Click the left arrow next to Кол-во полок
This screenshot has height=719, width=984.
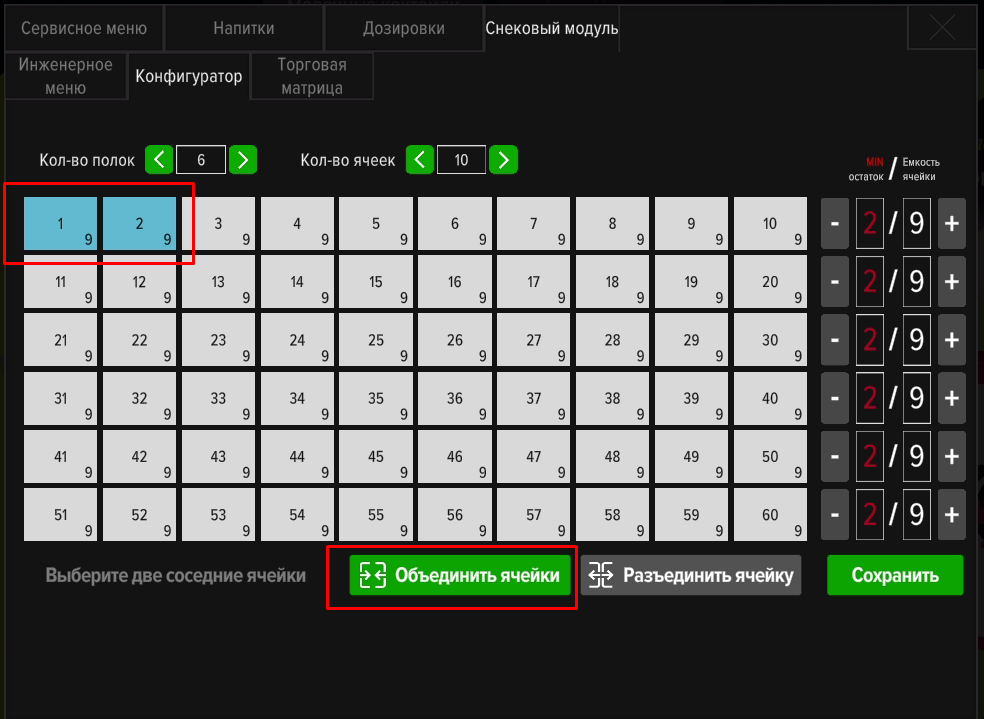[x=159, y=159]
